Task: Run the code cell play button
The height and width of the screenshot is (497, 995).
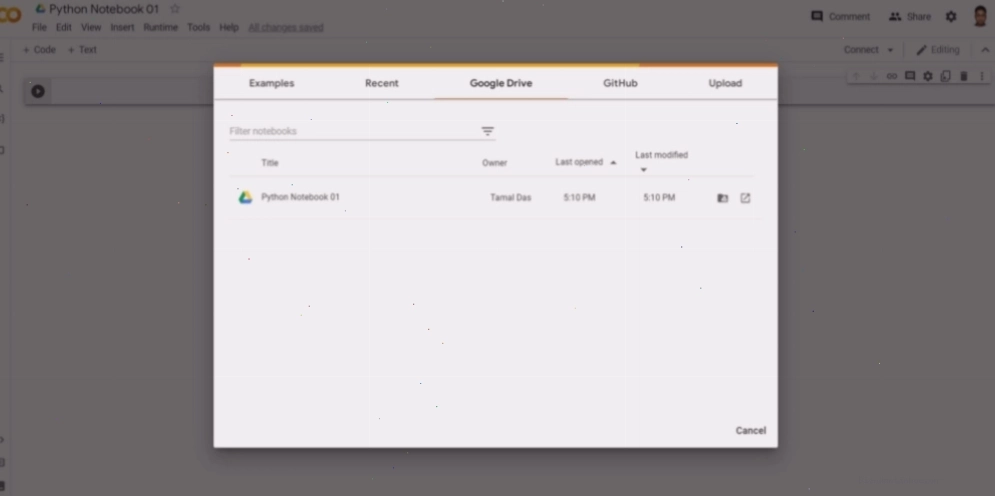Action: [38, 91]
